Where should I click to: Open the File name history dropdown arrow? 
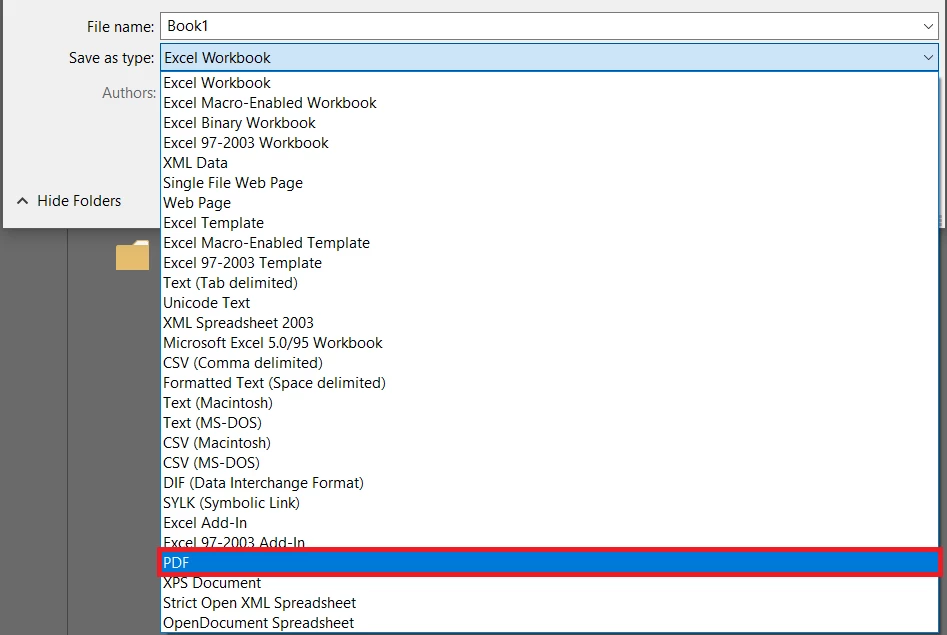pyautogui.click(x=928, y=26)
